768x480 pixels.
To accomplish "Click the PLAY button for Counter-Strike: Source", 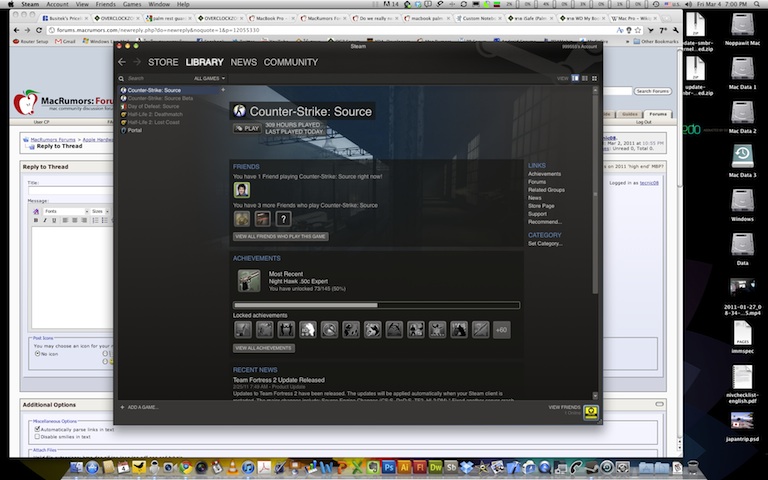I will (247, 128).
